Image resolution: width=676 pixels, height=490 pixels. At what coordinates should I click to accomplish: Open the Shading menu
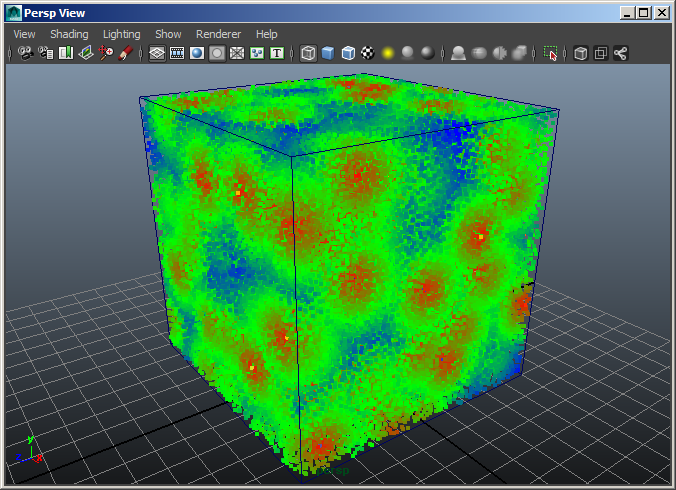69,34
